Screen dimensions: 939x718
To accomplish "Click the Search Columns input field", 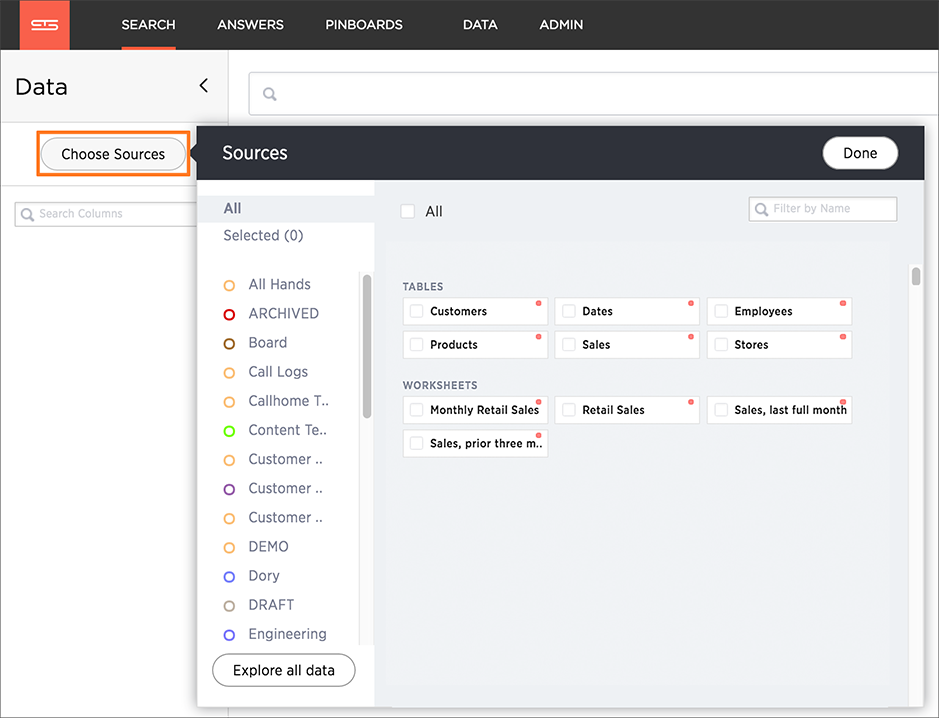I will coord(106,214).
